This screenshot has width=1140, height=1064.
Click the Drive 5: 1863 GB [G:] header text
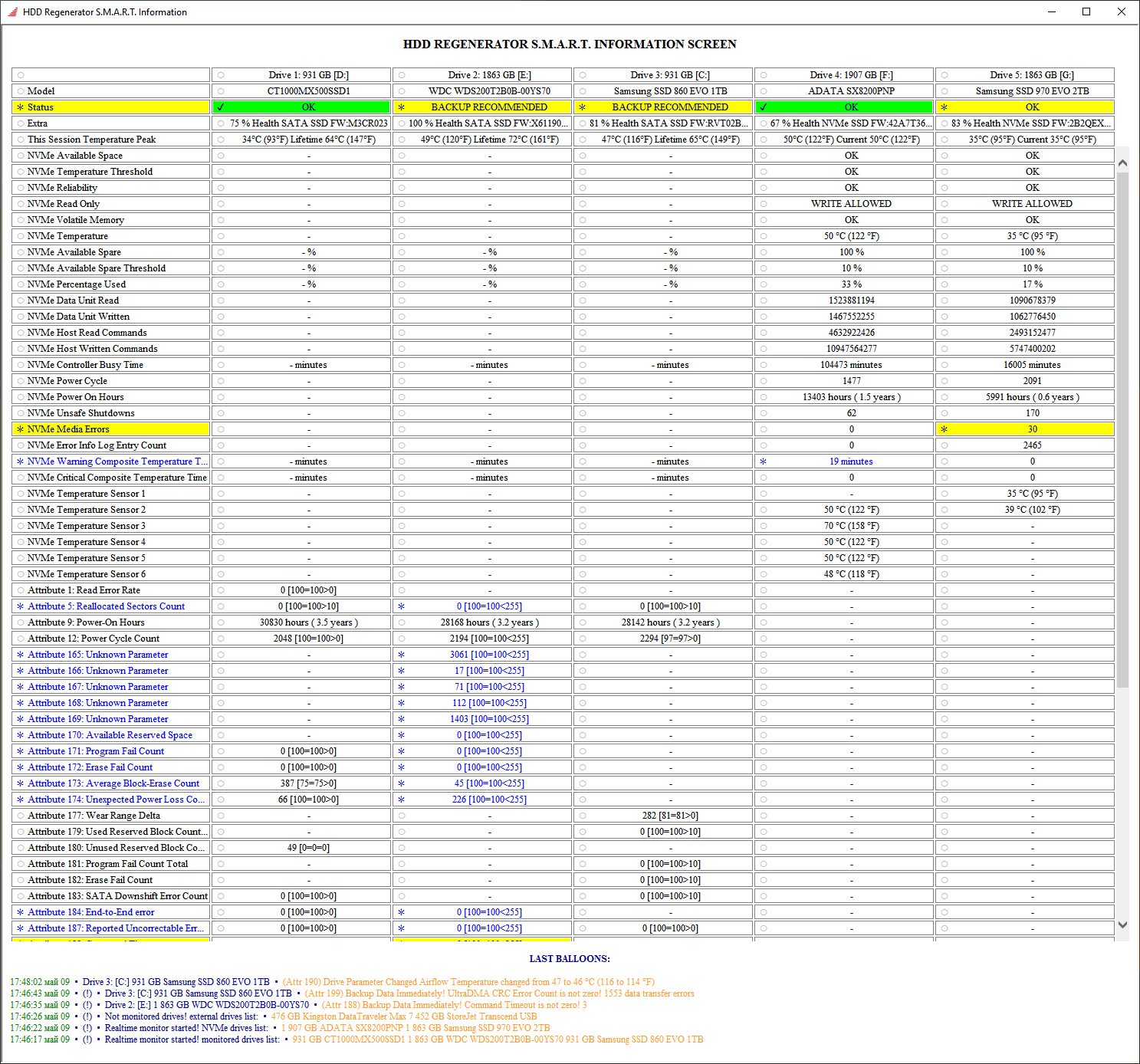click(x=1032, y=75)
